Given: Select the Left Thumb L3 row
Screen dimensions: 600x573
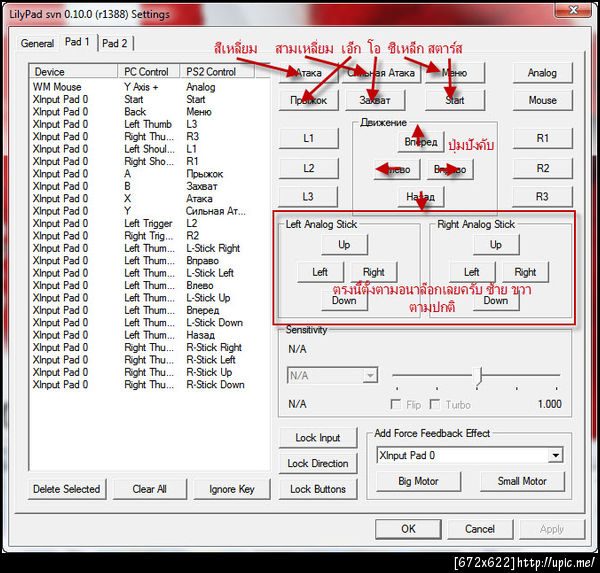Looking at the screenshot, I should (x=149, y=124).
